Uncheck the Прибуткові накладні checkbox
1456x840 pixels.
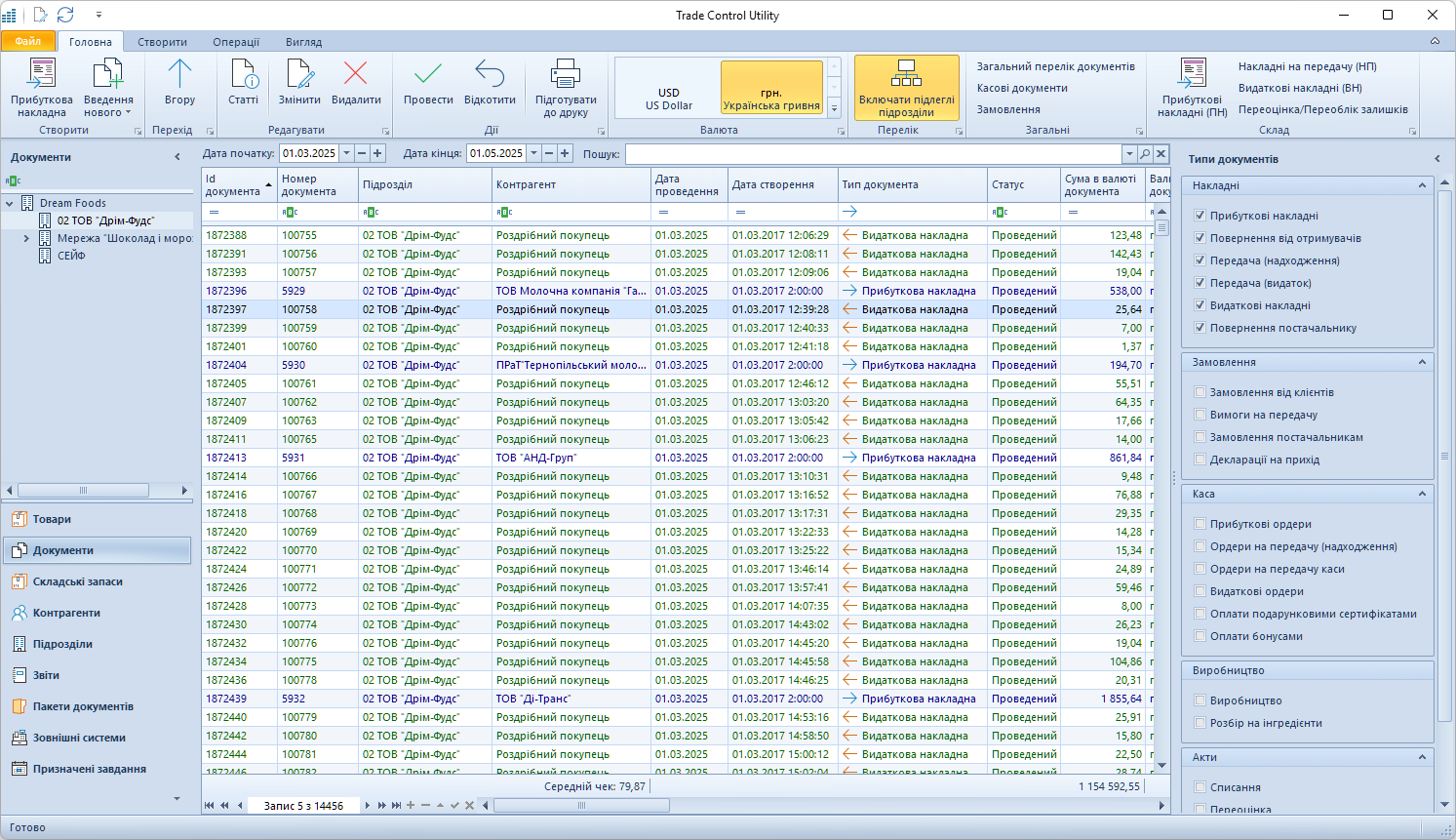1200,216
